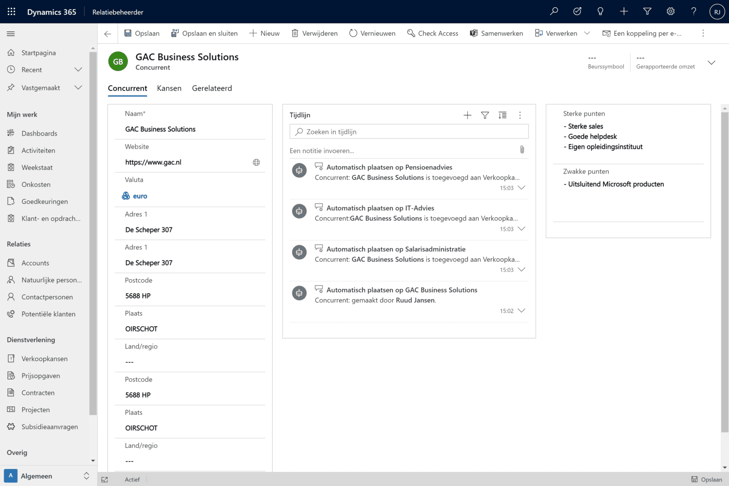The width and height of the screenshot is (729, 486).
Task: Click Opslaan in the command bar
Action: coord(142,33)
